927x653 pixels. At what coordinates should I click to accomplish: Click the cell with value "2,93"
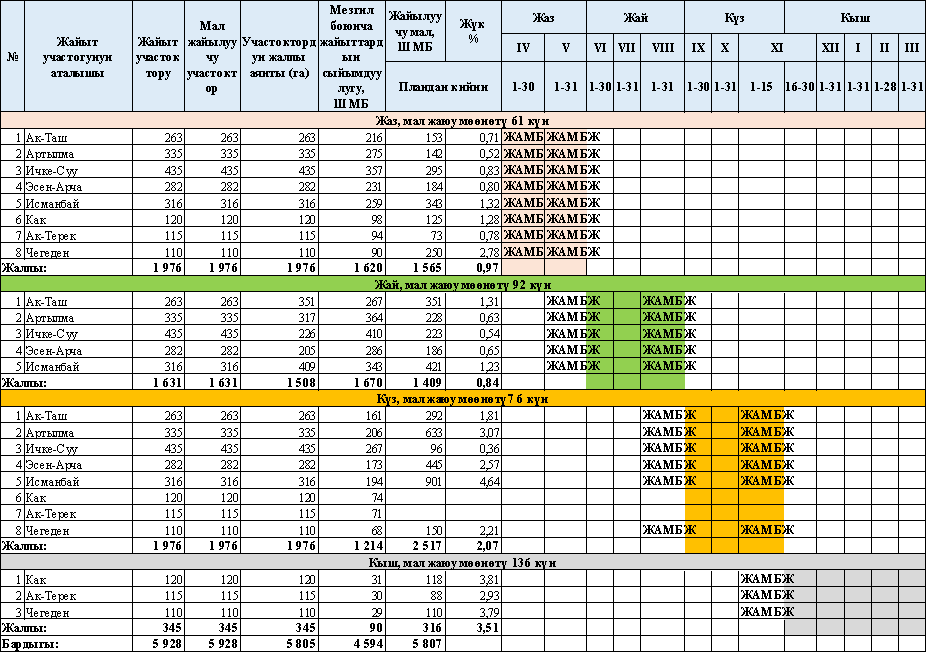473,596
